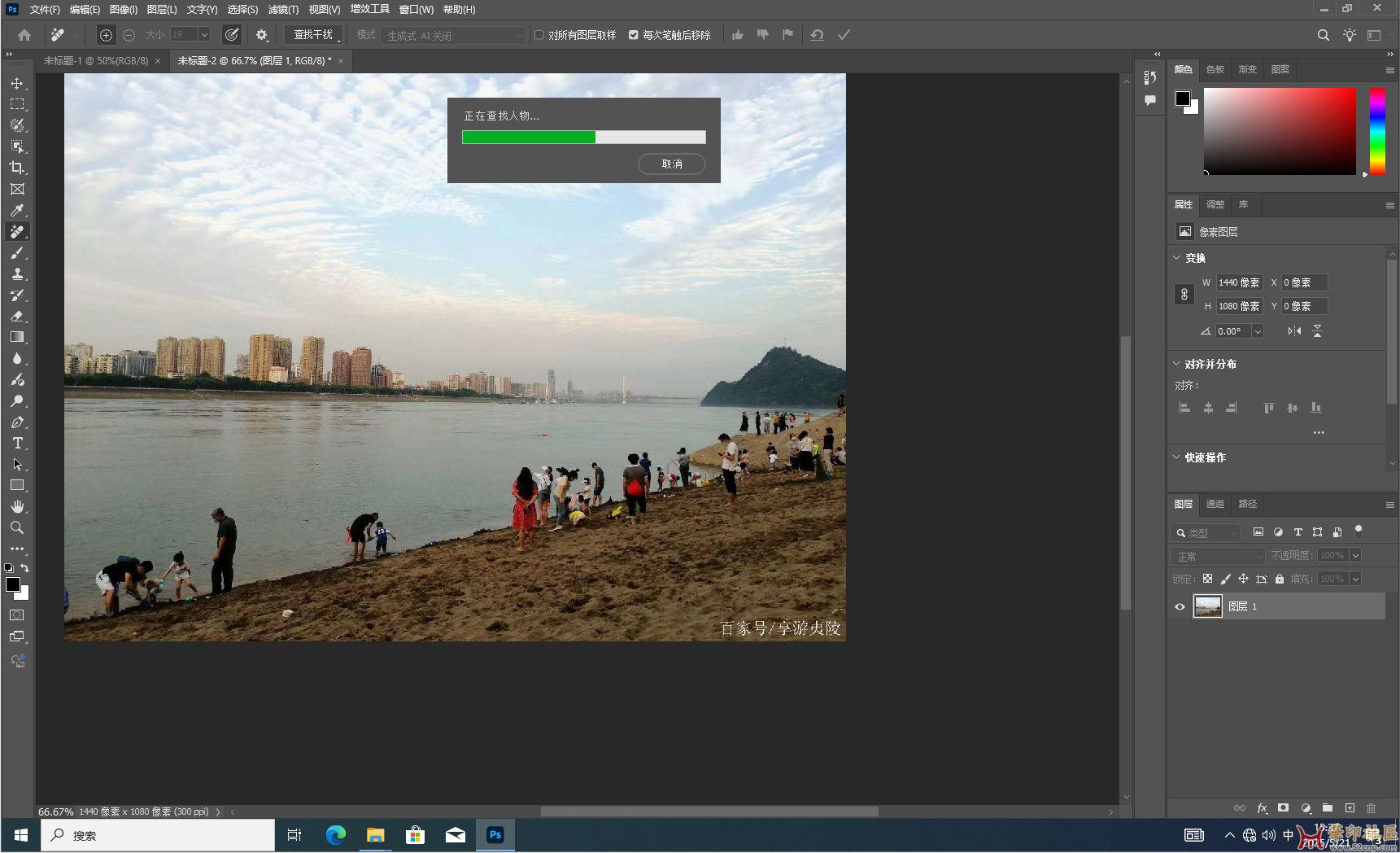1400x853 pixels.
Task: Open the layer blend mode 正常 dropdown
Action: click(x=1218, y=556)
